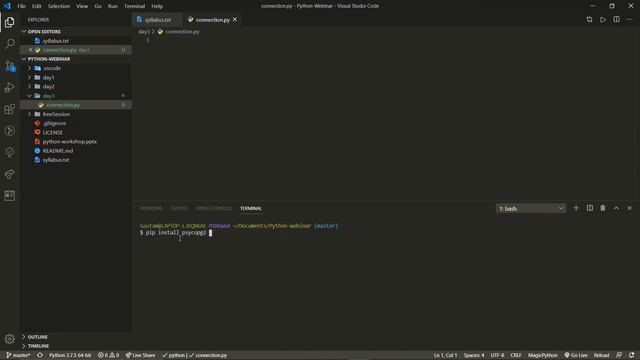The height and width of the screenshot is (360, 640).
Task: Kill terminal with trash icon
Action: (603, 208)
